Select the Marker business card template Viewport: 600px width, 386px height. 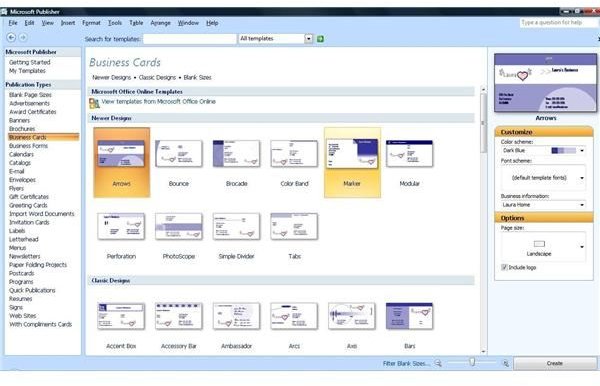pyautogui.click(x=352, y=163)
